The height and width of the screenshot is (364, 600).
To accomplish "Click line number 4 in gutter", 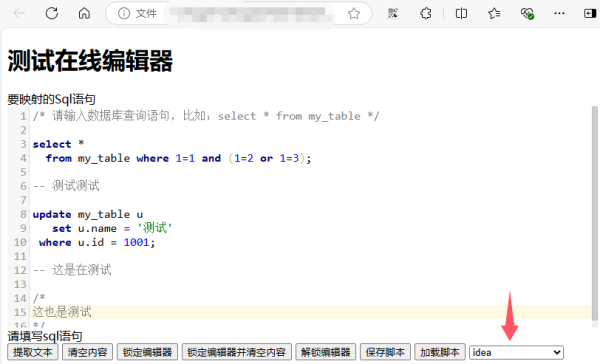I will pos(23,158).
